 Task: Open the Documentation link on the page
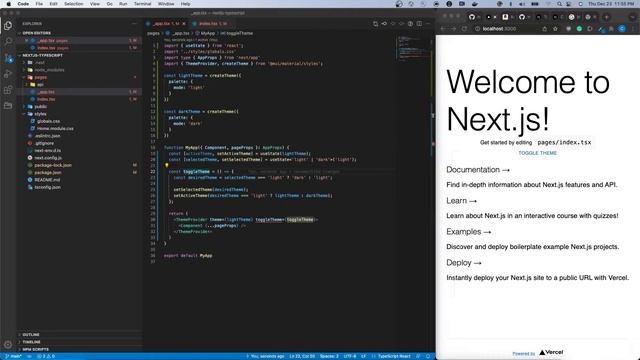(x=478, y=169)
